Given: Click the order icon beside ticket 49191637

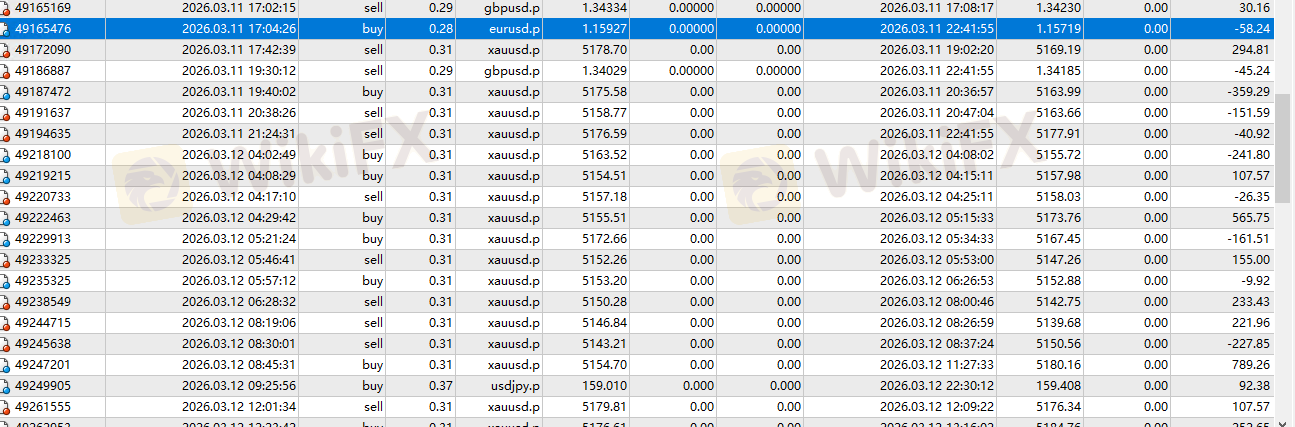Looking at the screenshot, I should (6, 113).
